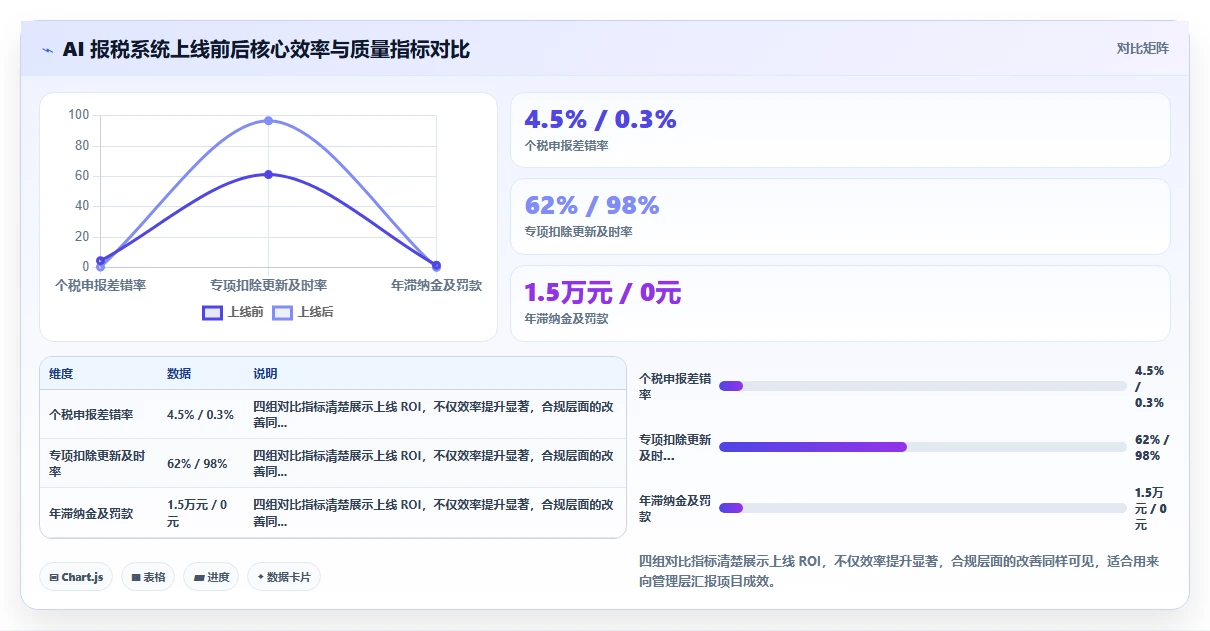Click the 100 y-axis tick label in the chart
Viewport: 1210px width, 631px height.
pos(79,115)
